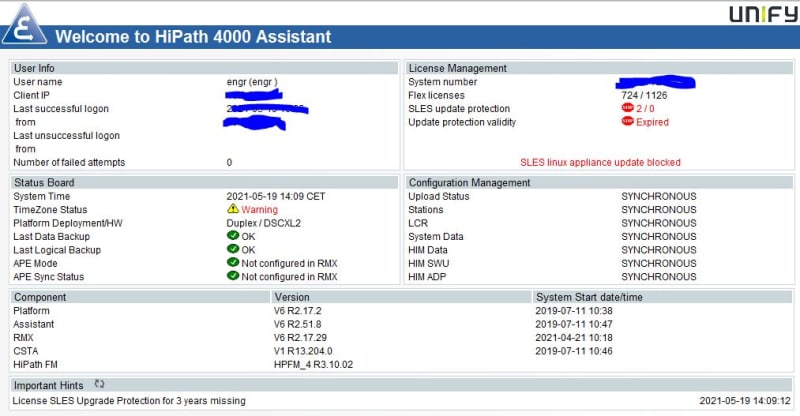The width and height of the screenshot is (800, 416).
Task: Click the red Warning text for TimeZone Status
Action: click(259, 210)
